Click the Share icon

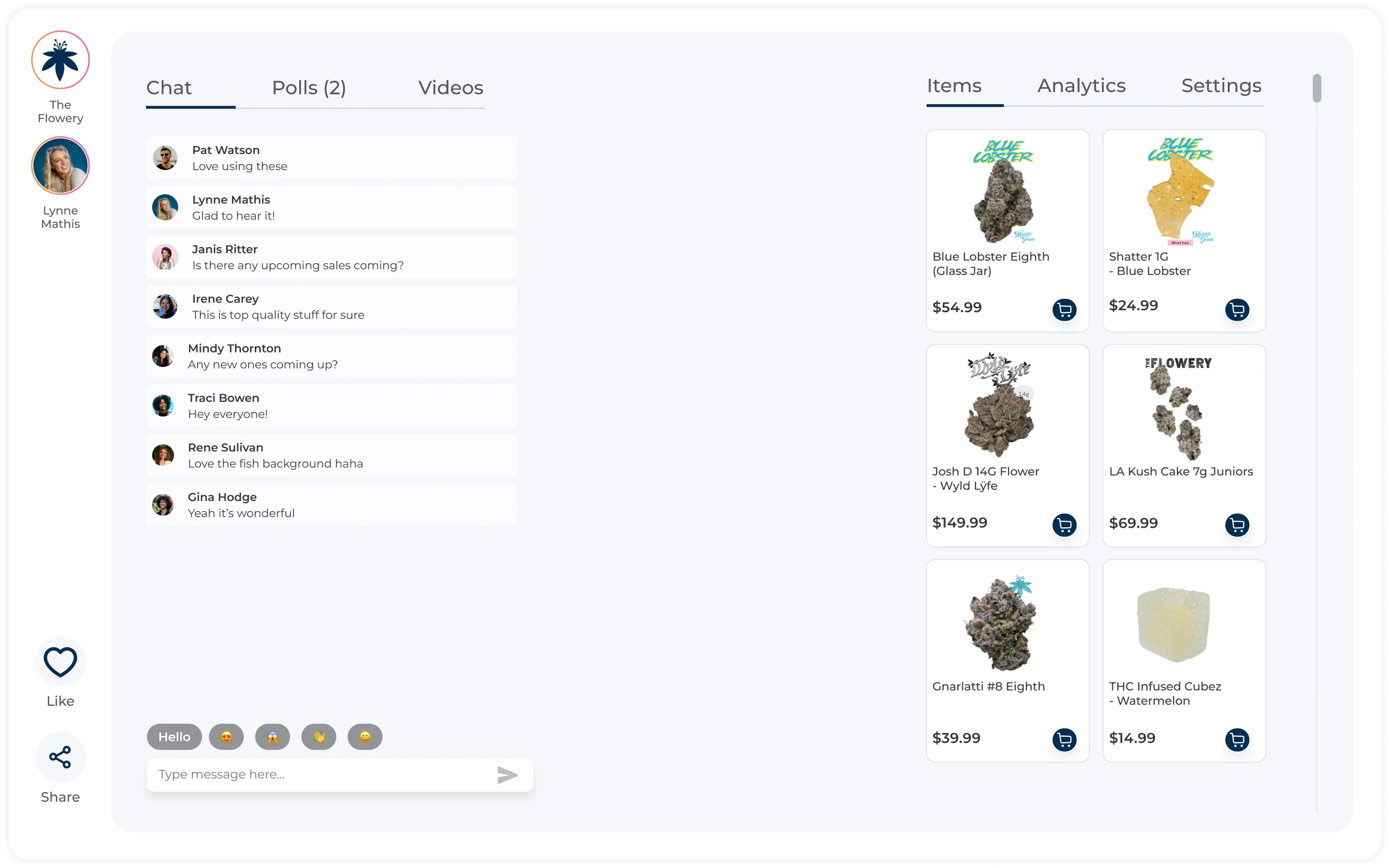(x=60, y=757)
